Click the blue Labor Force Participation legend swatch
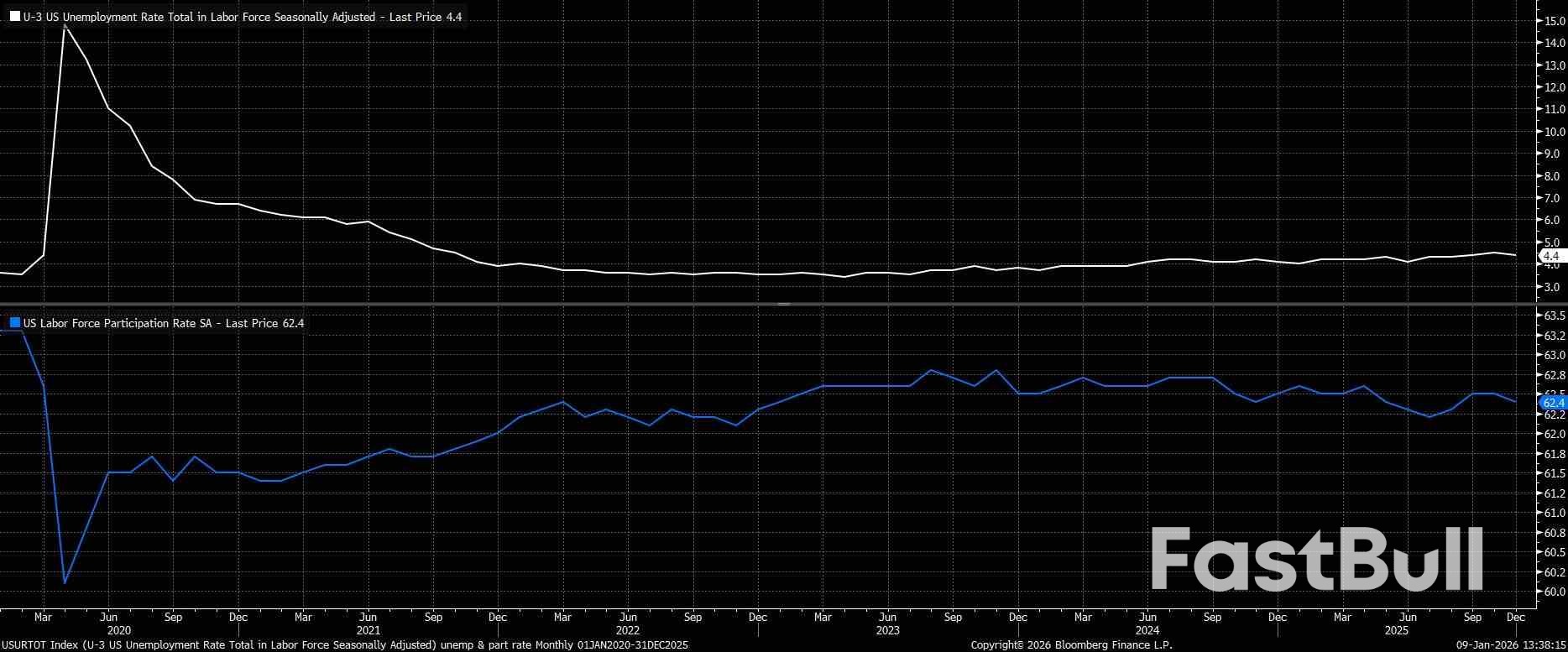The height and width of the screenshot is (652, 1568). click(x=15, y=323)
